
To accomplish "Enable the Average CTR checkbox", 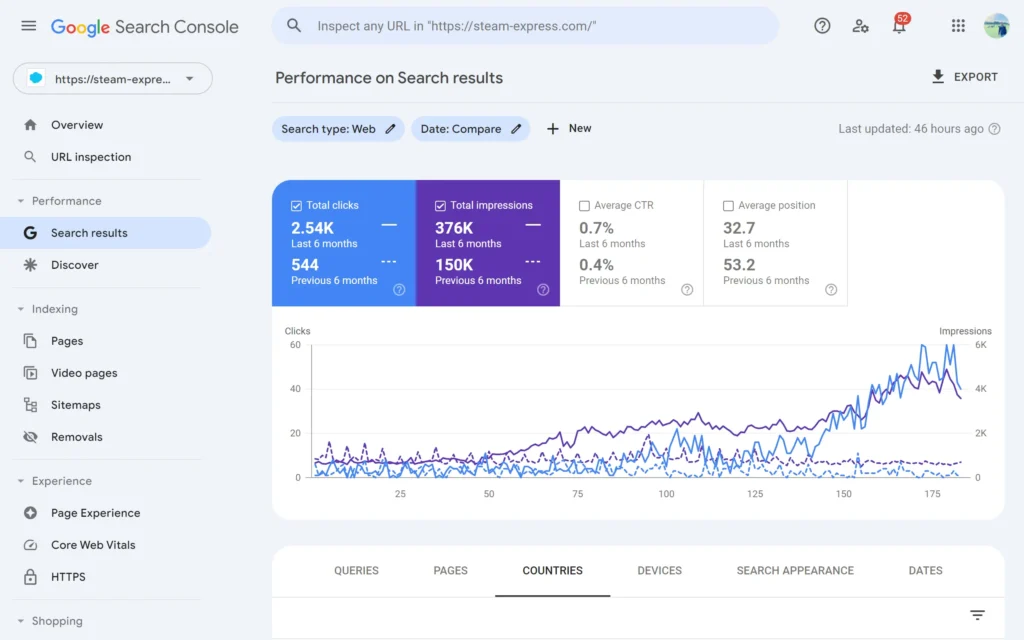I will tap(584, 205).
